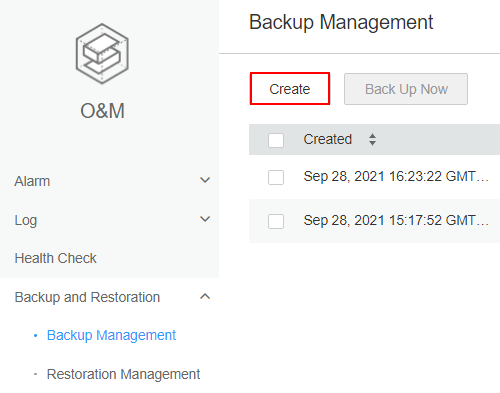Select all rows via header checkbox
500x393 pixels.
(276, 140)
